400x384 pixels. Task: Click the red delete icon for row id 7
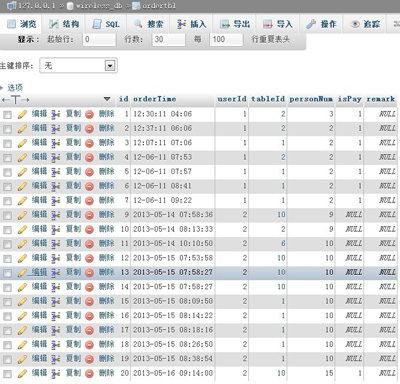[89, 201]
